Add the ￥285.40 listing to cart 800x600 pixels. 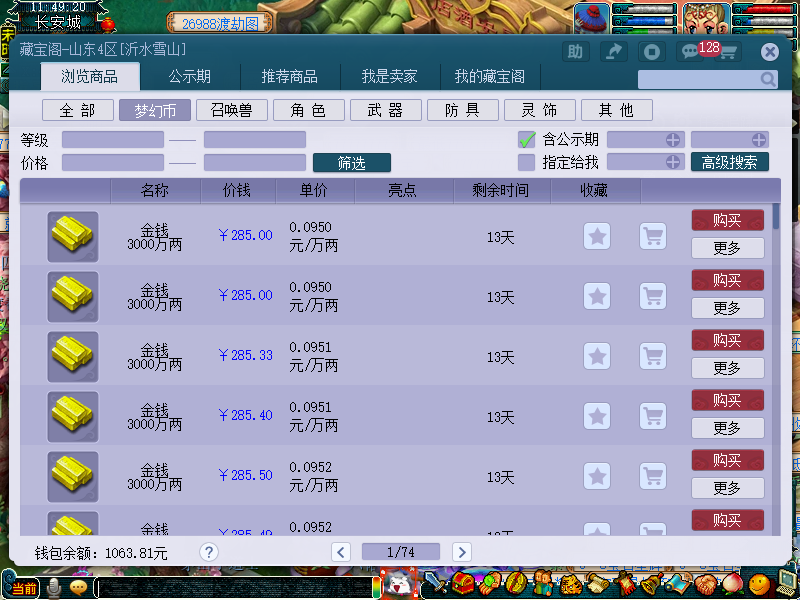point(653,416)
